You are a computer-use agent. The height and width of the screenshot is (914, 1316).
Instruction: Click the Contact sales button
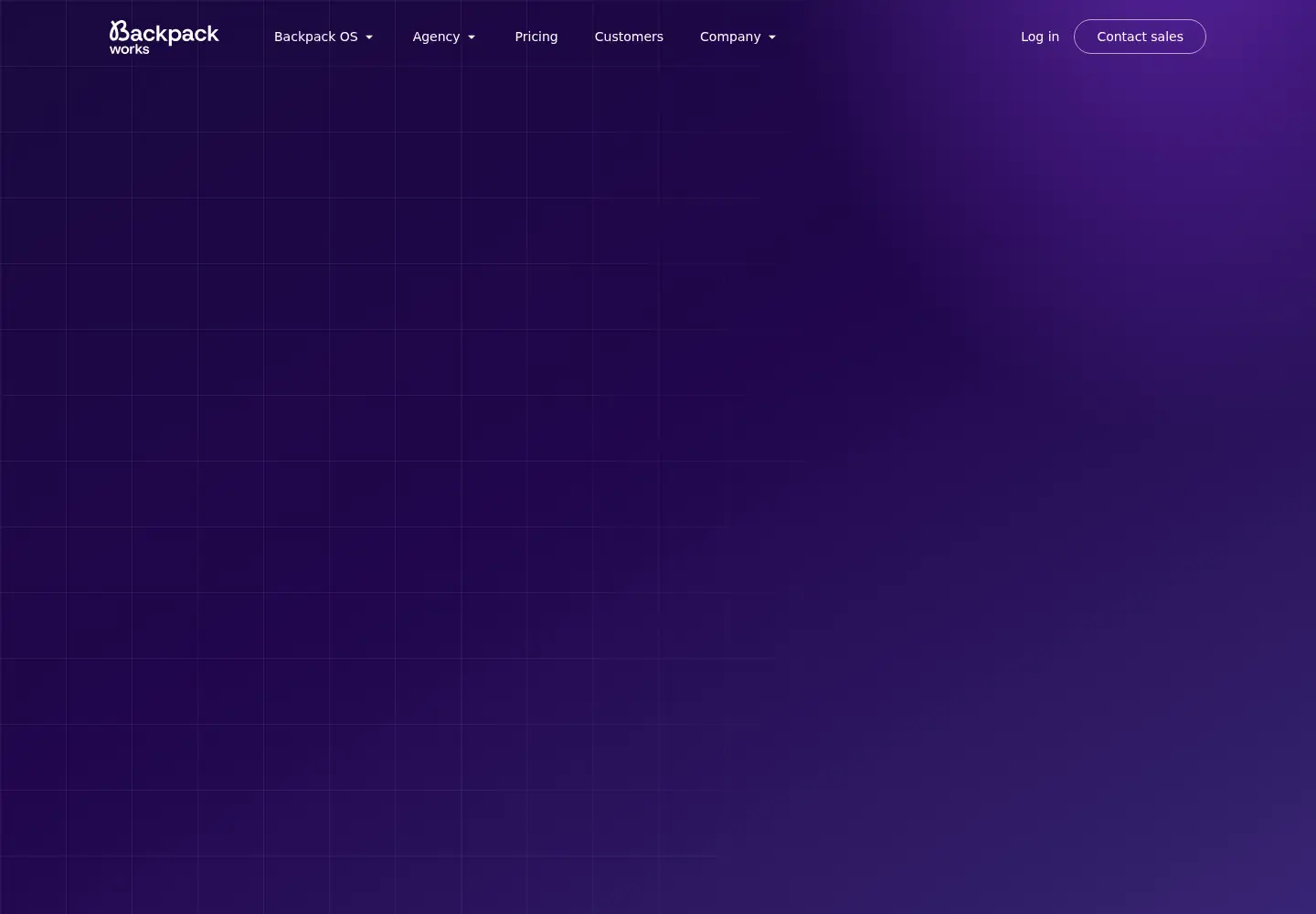point(1140,37)
